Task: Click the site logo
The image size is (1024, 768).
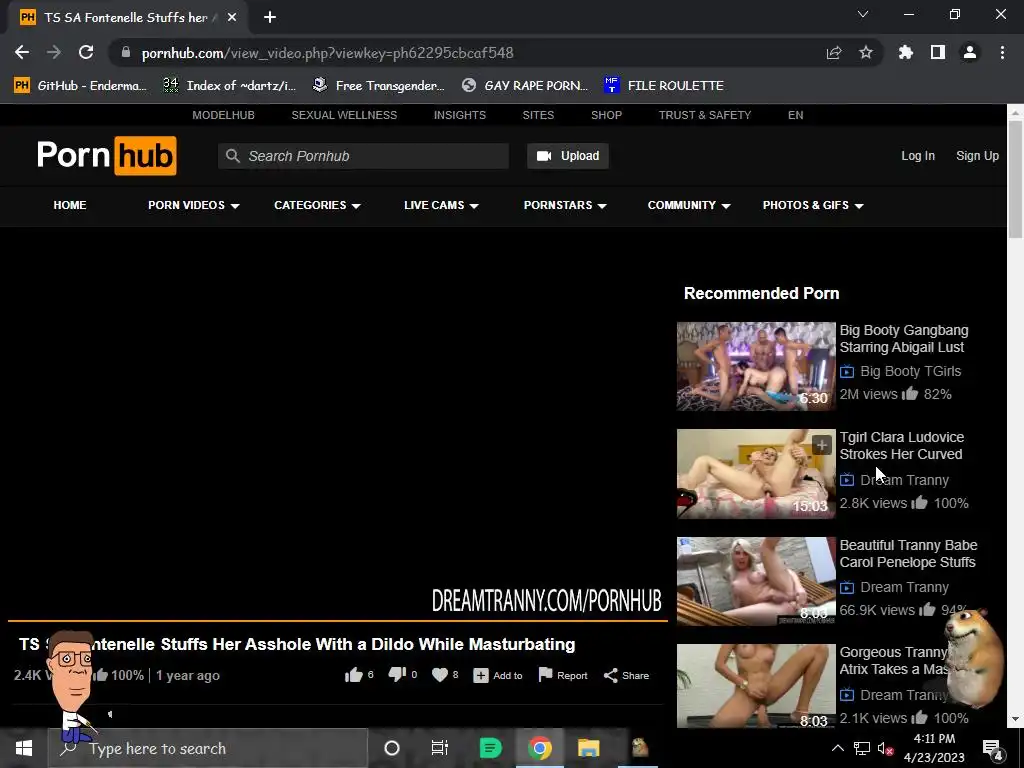Action: tap(106, 155)
